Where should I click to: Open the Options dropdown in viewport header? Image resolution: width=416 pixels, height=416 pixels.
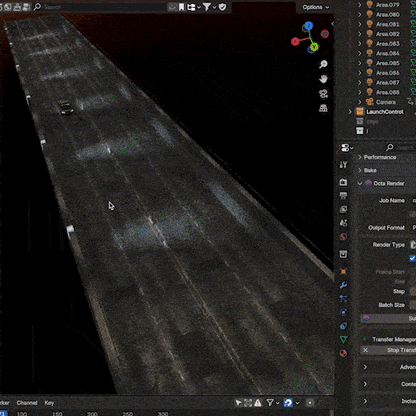pos(315,7)
